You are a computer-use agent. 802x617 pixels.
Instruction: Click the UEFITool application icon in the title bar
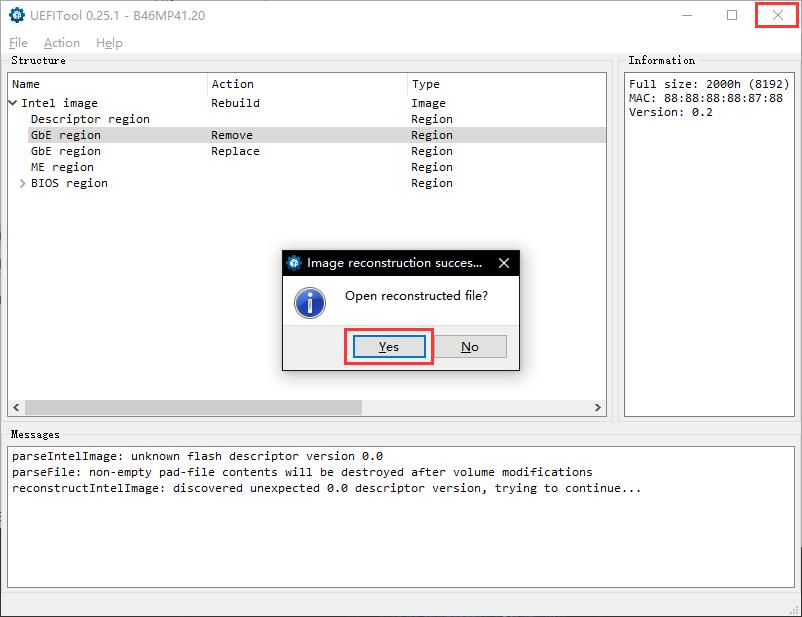(x=14, y=15)
